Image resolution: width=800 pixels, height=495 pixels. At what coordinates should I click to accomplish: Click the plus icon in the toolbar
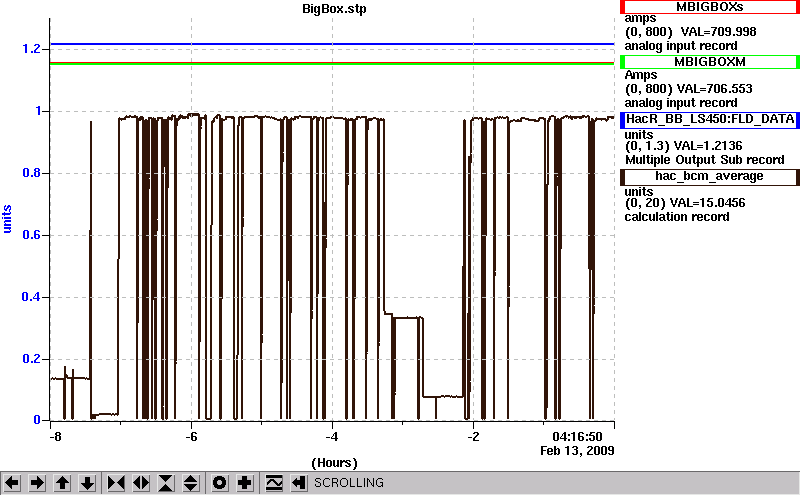pos(245,483)
